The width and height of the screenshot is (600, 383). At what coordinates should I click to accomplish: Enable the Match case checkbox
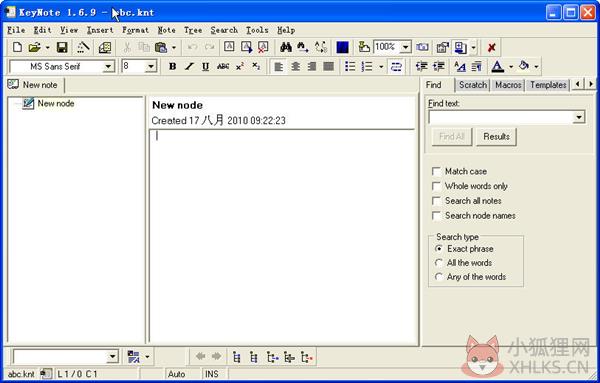tap(436, 171)
